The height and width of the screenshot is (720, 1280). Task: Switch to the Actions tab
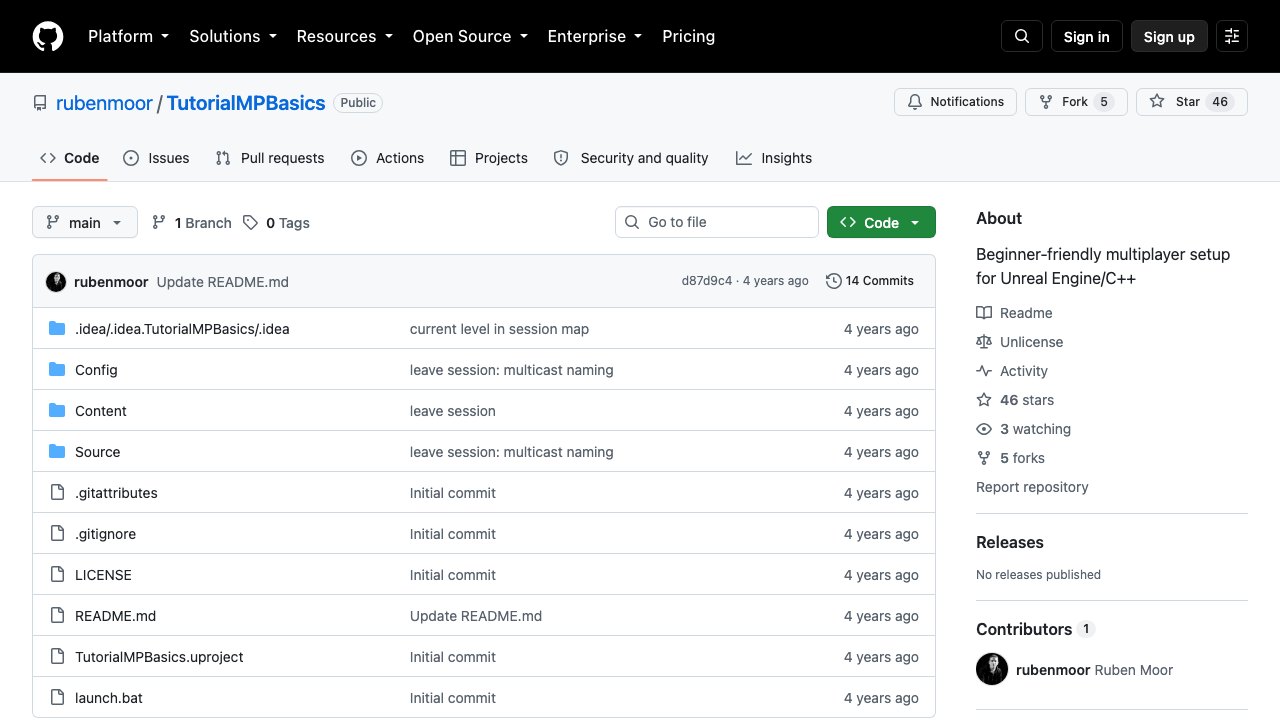point(388,158)
